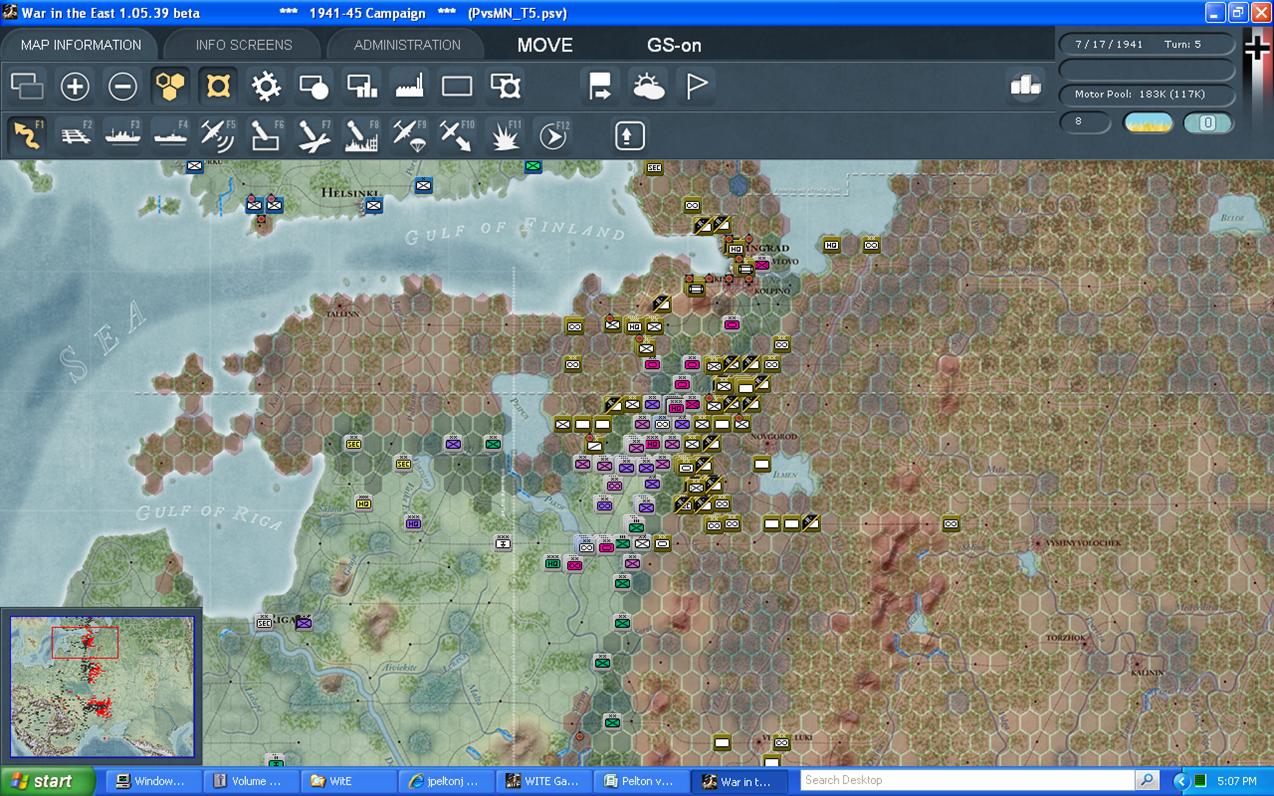Click the pale pill showing 0

(1208, 123)
